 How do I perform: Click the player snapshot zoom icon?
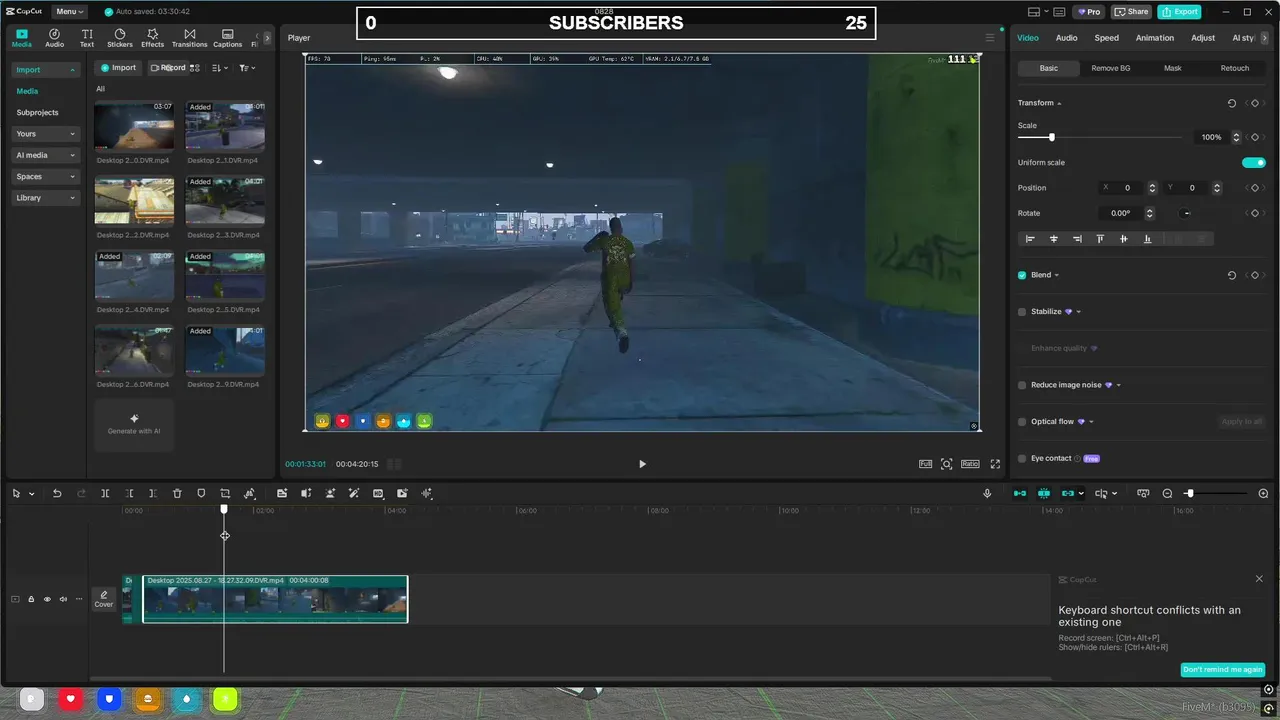coord(947,464)
